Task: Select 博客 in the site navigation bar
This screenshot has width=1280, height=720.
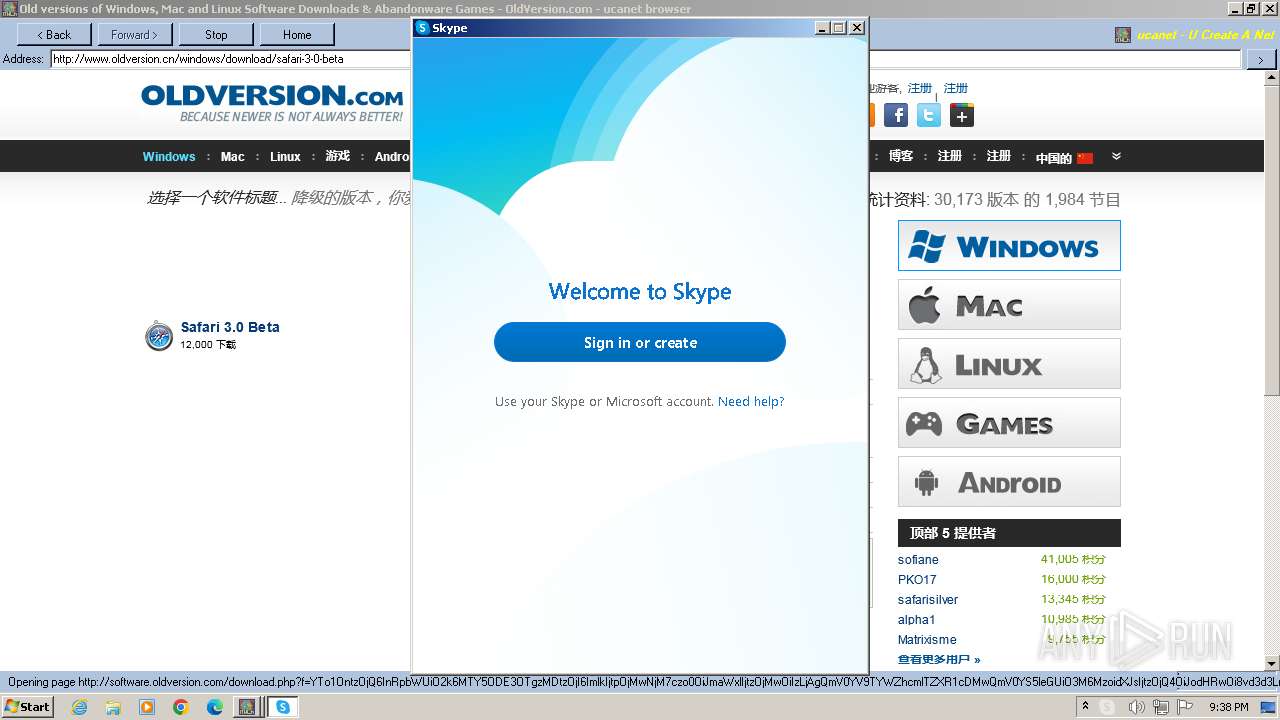Action: coord(901,156)
